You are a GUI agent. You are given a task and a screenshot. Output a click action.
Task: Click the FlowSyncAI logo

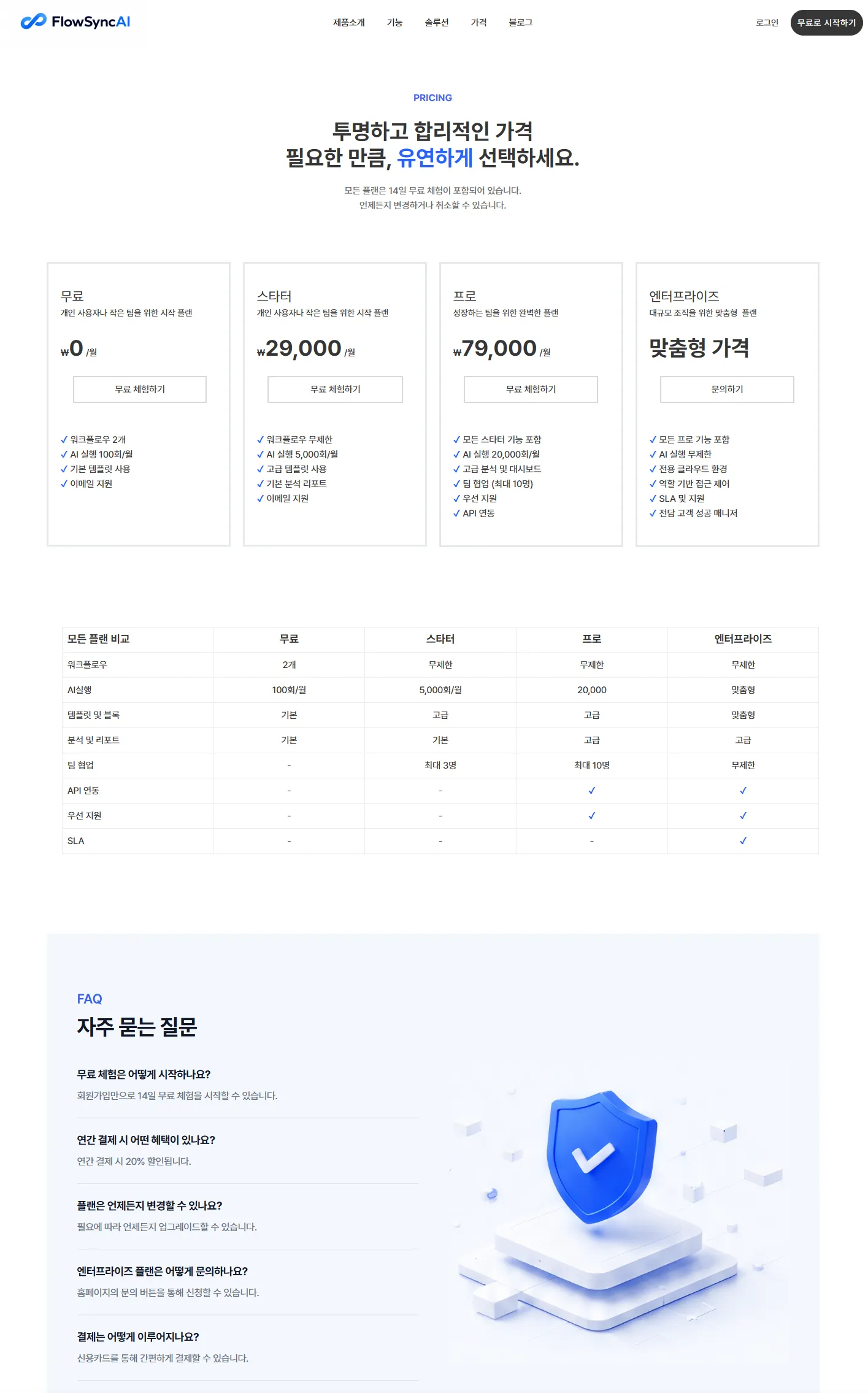click(x=75, y=22)
